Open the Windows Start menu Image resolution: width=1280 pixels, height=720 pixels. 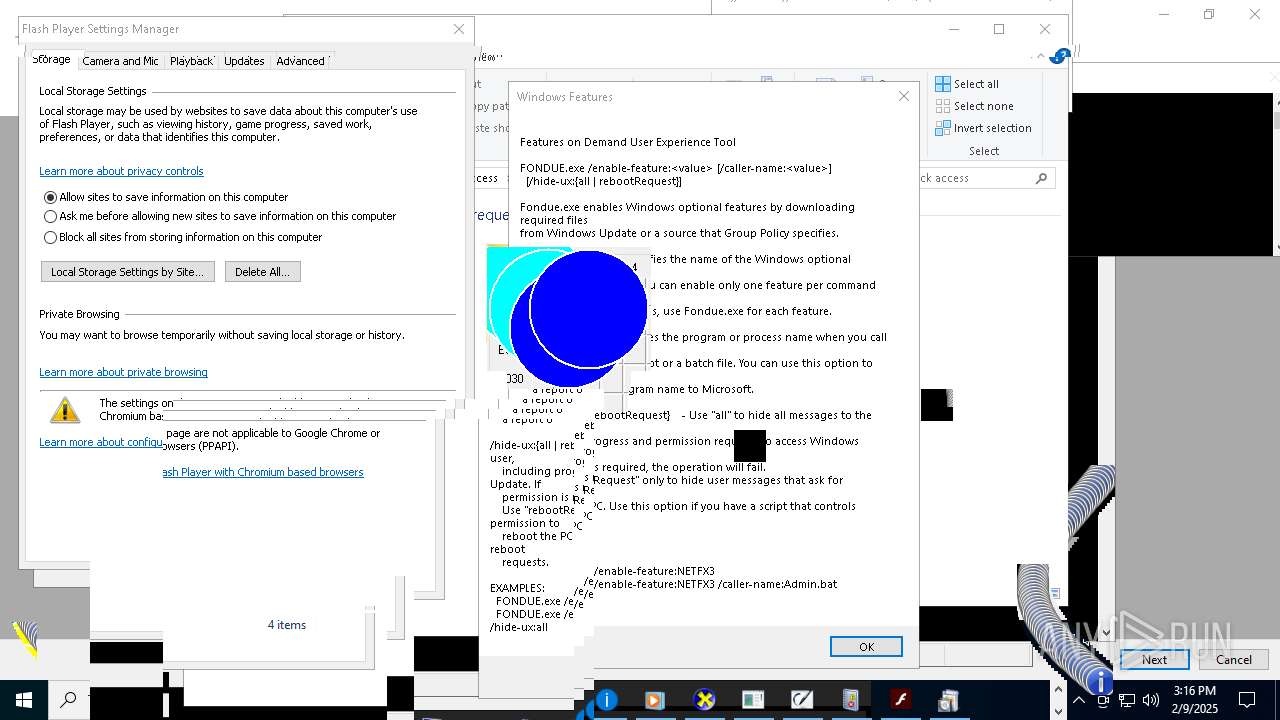24,700
